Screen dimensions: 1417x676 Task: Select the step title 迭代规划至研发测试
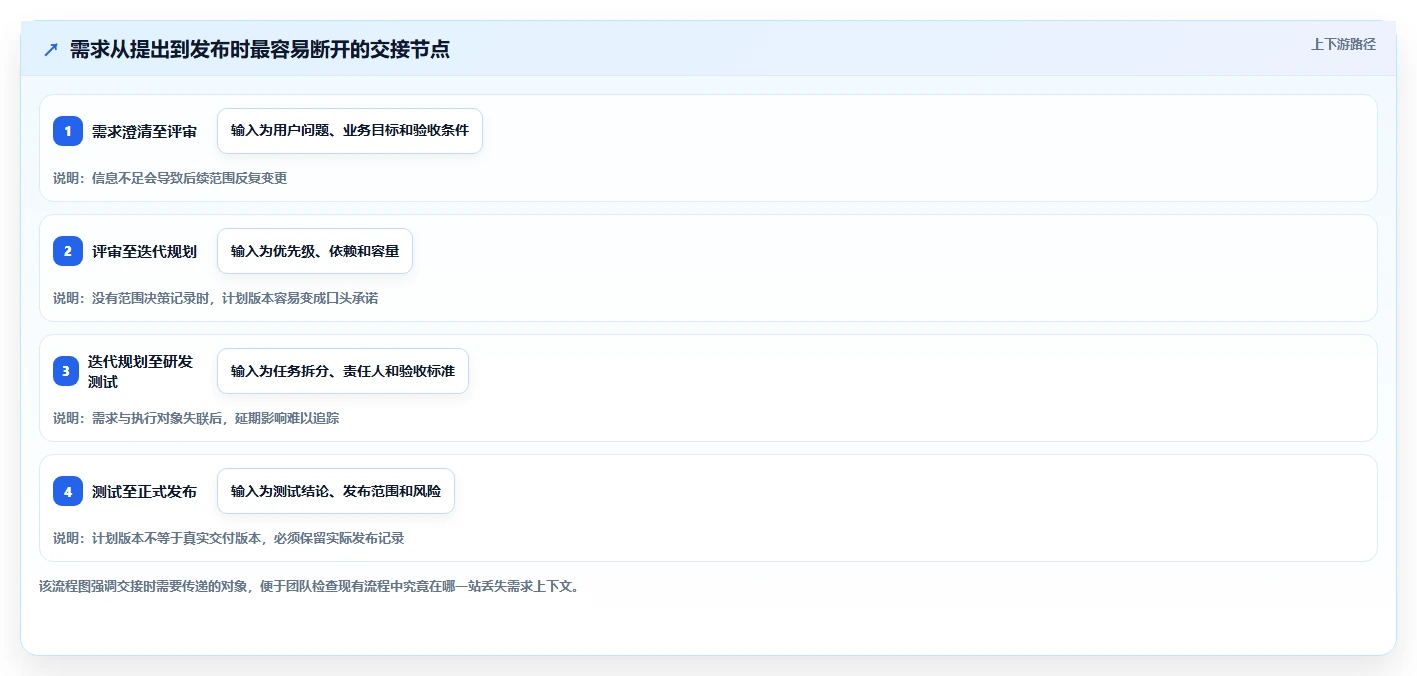coord(140,371)
